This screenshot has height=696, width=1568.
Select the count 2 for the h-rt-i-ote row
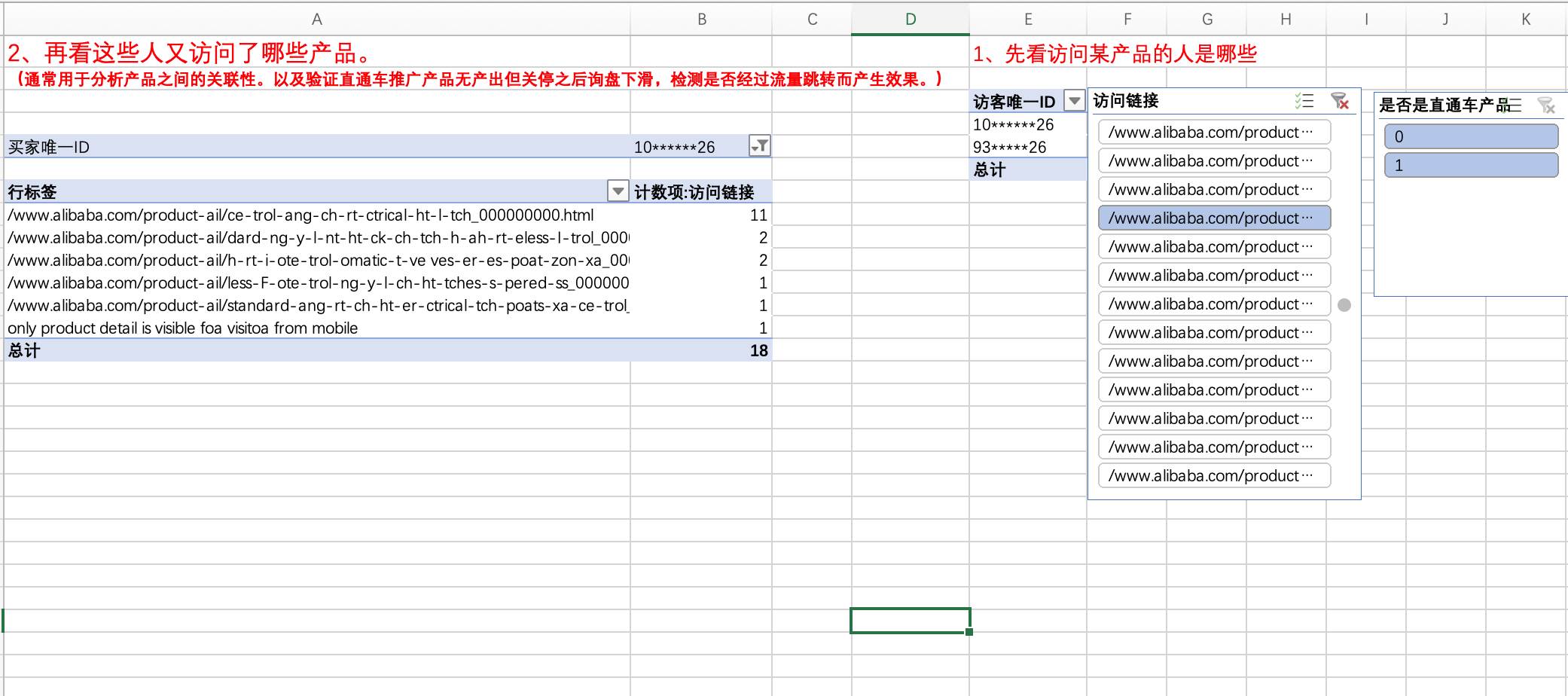coord(701,260)
